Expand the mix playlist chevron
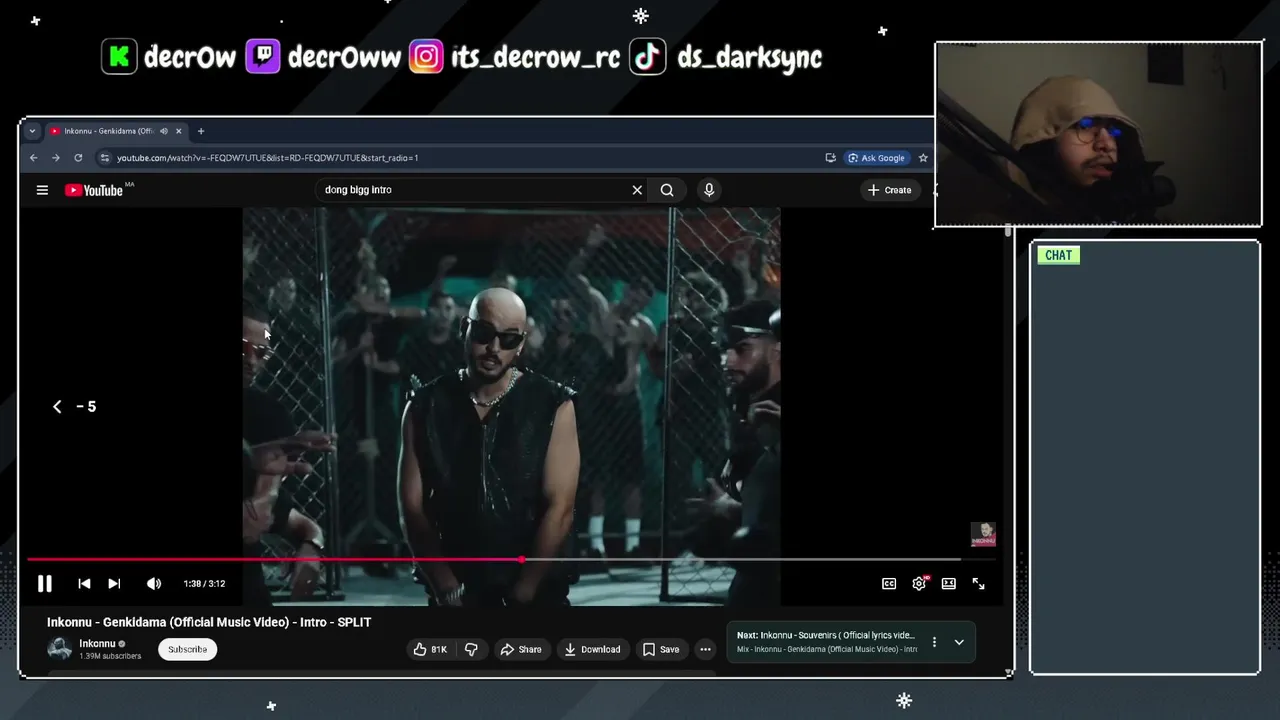Viewport: 1280px width, 720px height. [959, 642]
